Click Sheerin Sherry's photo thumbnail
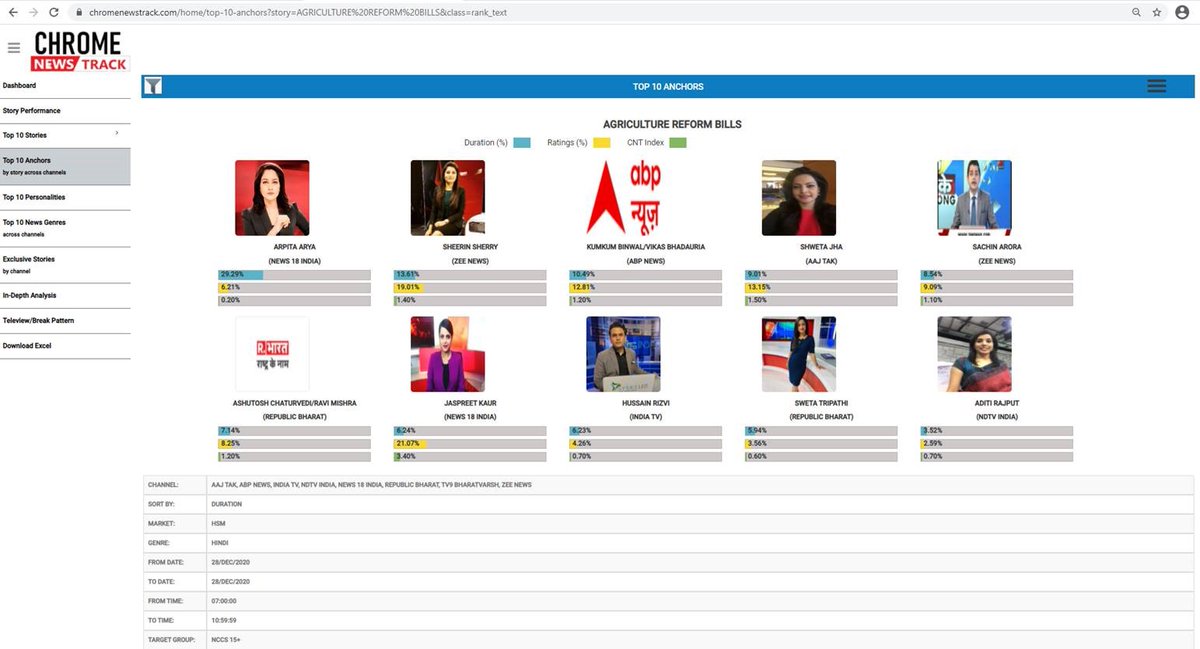 448,198
